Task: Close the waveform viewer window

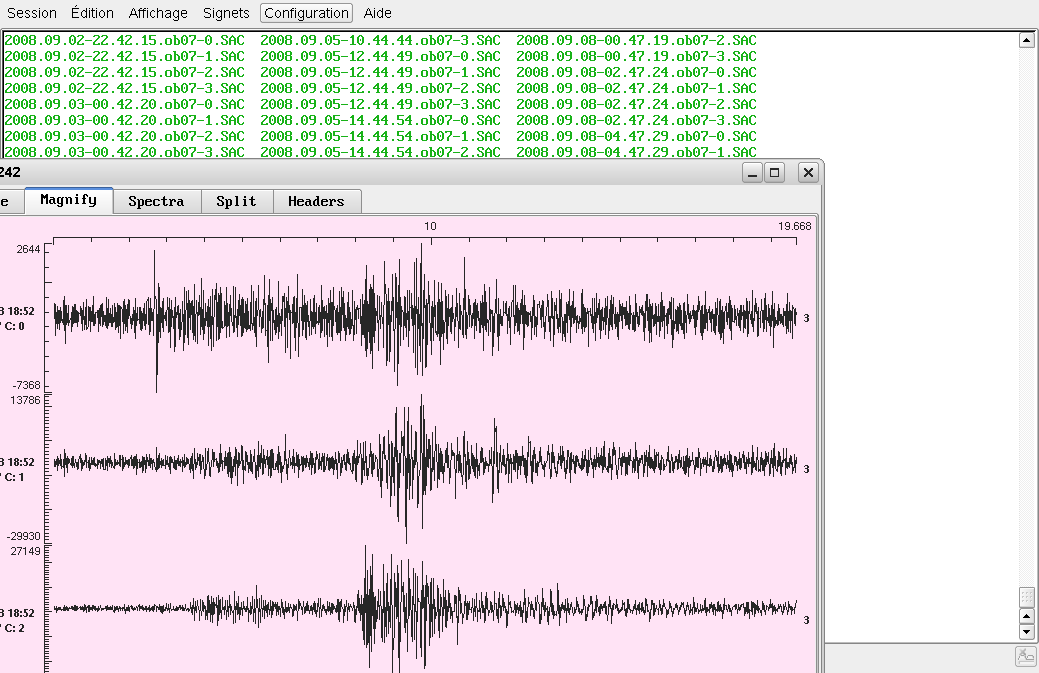Action: pos(808,173)
